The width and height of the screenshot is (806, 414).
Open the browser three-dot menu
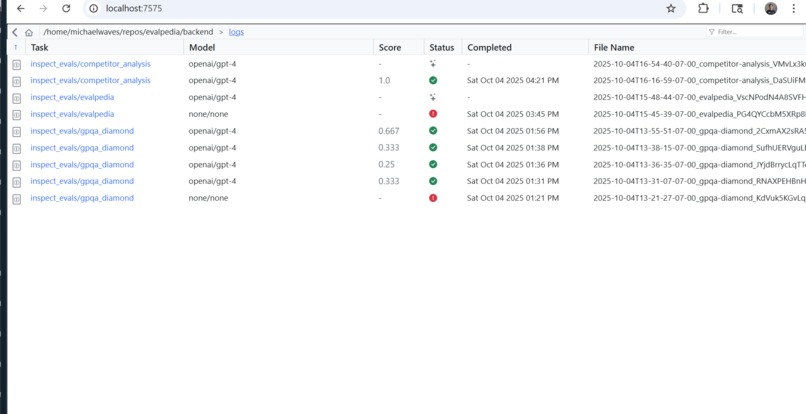(x=794, y=9)
